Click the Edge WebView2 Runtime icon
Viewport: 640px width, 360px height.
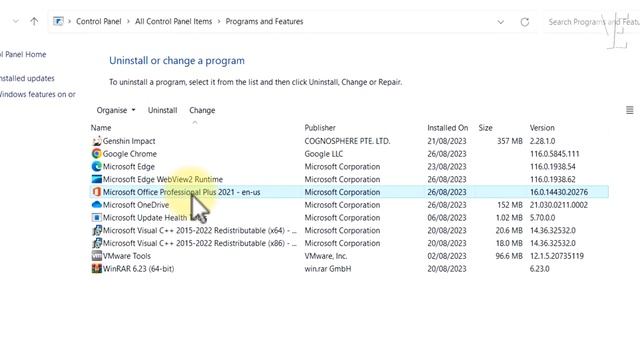97,179
